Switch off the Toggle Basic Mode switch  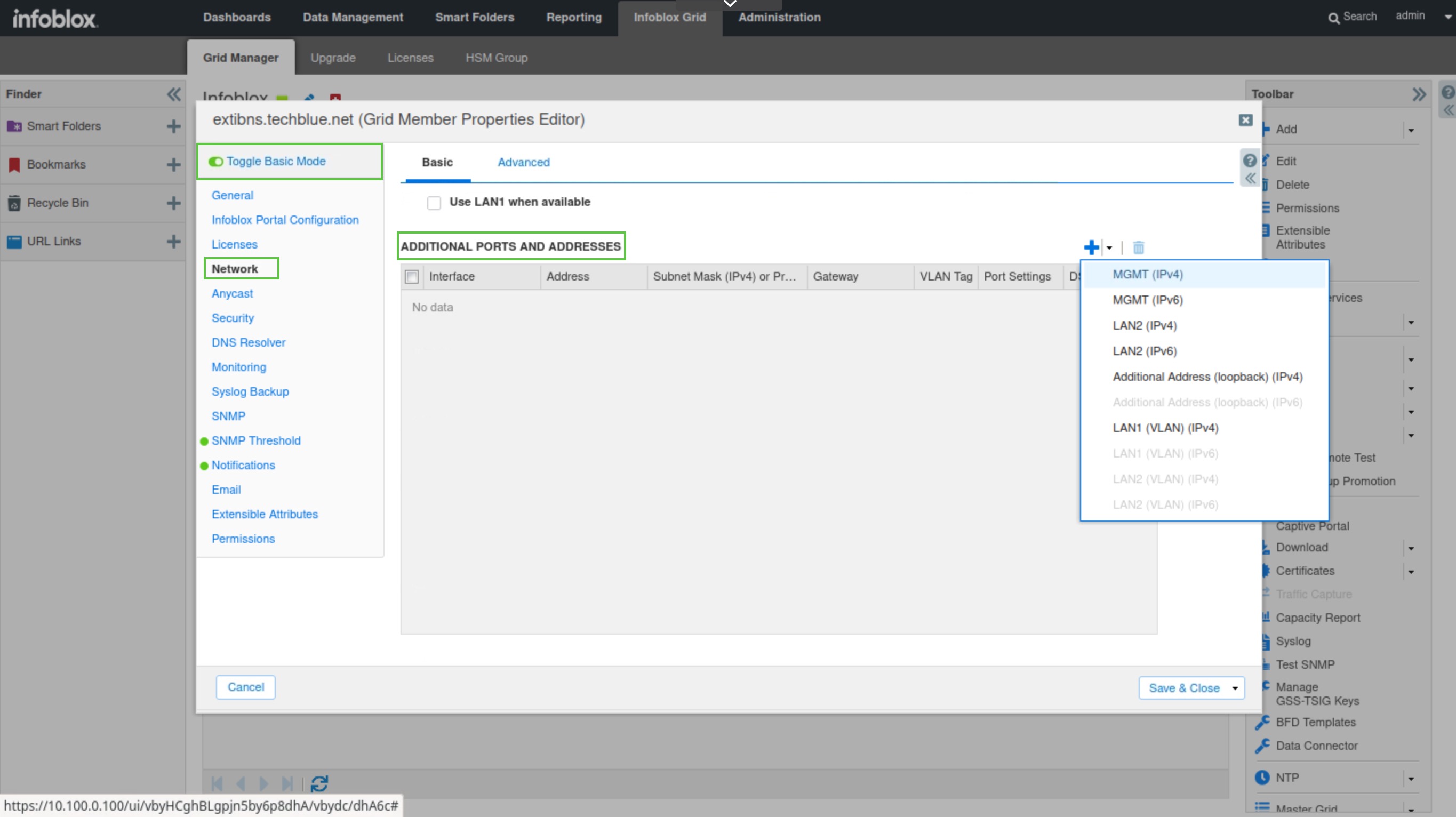216,162
